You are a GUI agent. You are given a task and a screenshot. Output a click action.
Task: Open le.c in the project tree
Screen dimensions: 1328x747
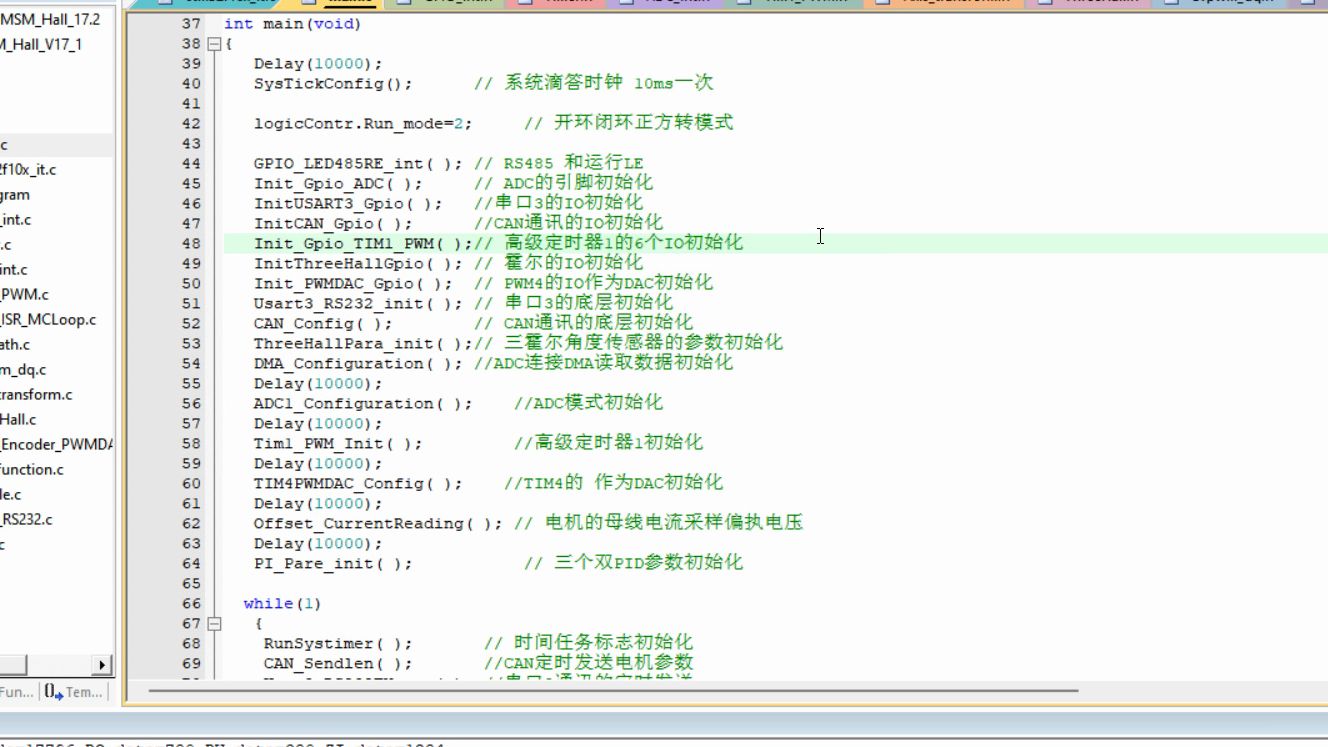11,495
